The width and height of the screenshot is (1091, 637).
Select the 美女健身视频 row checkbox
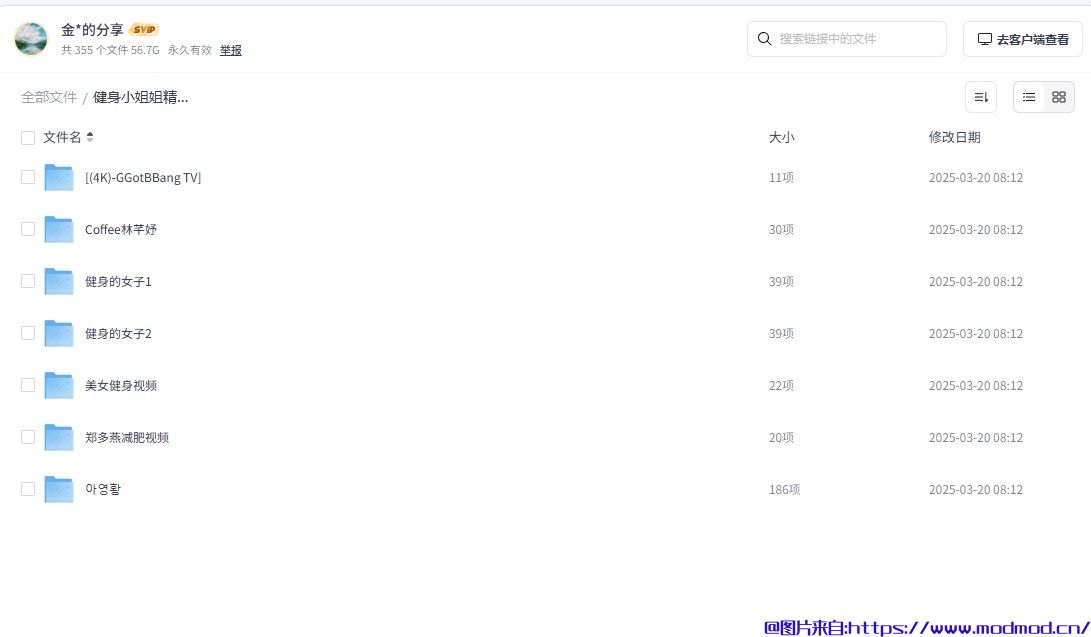coord(28,386)
